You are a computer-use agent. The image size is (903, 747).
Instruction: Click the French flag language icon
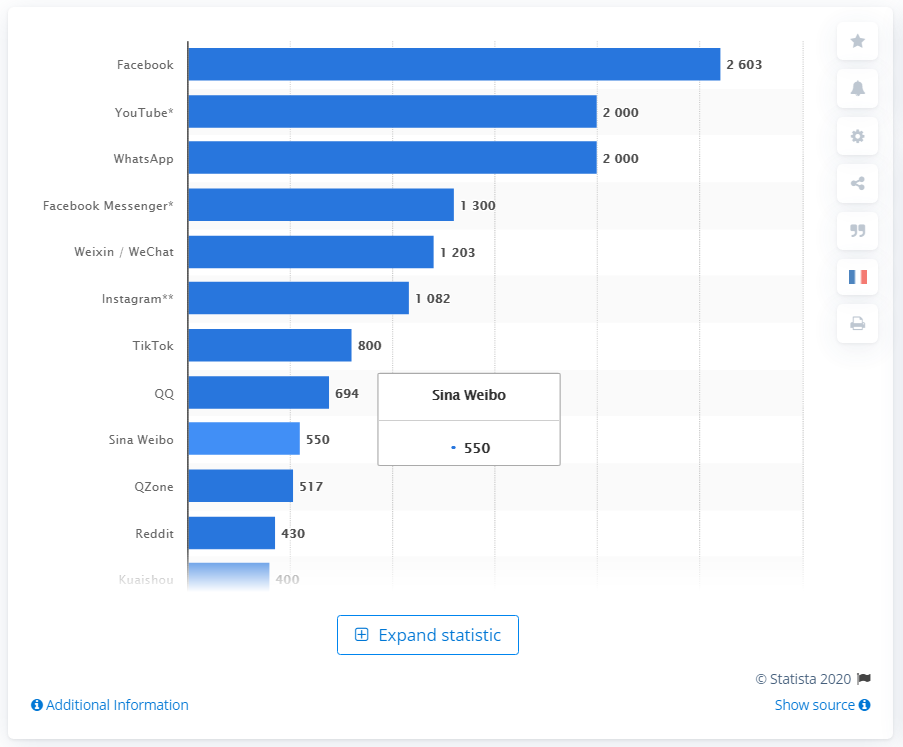858,277
